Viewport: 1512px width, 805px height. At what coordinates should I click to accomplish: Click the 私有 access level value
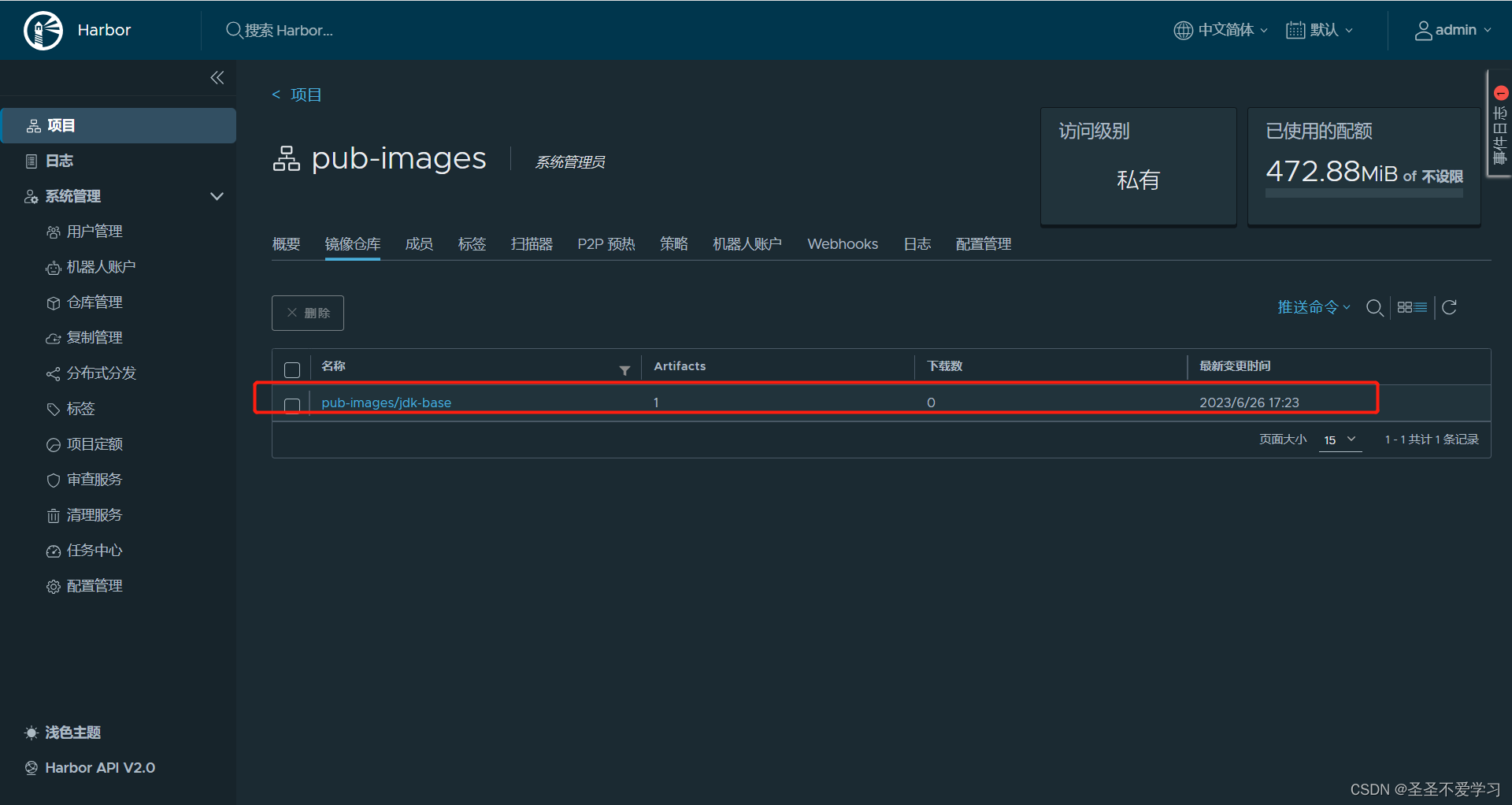pyautogui.click(x=1138, y=180)
